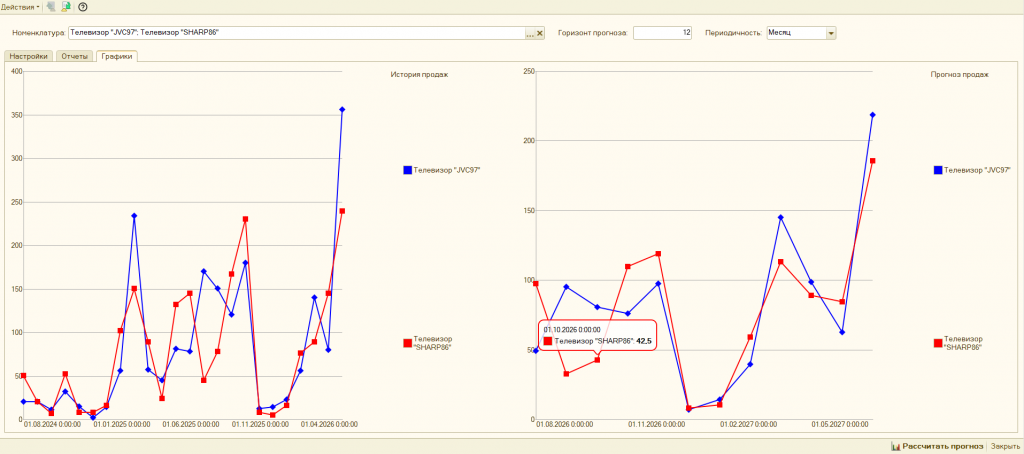Image resolution: width=1024 pixels, height=454 pixels.
Task: Switch to the Отчеты tab
Action: (x=74, y=56)
